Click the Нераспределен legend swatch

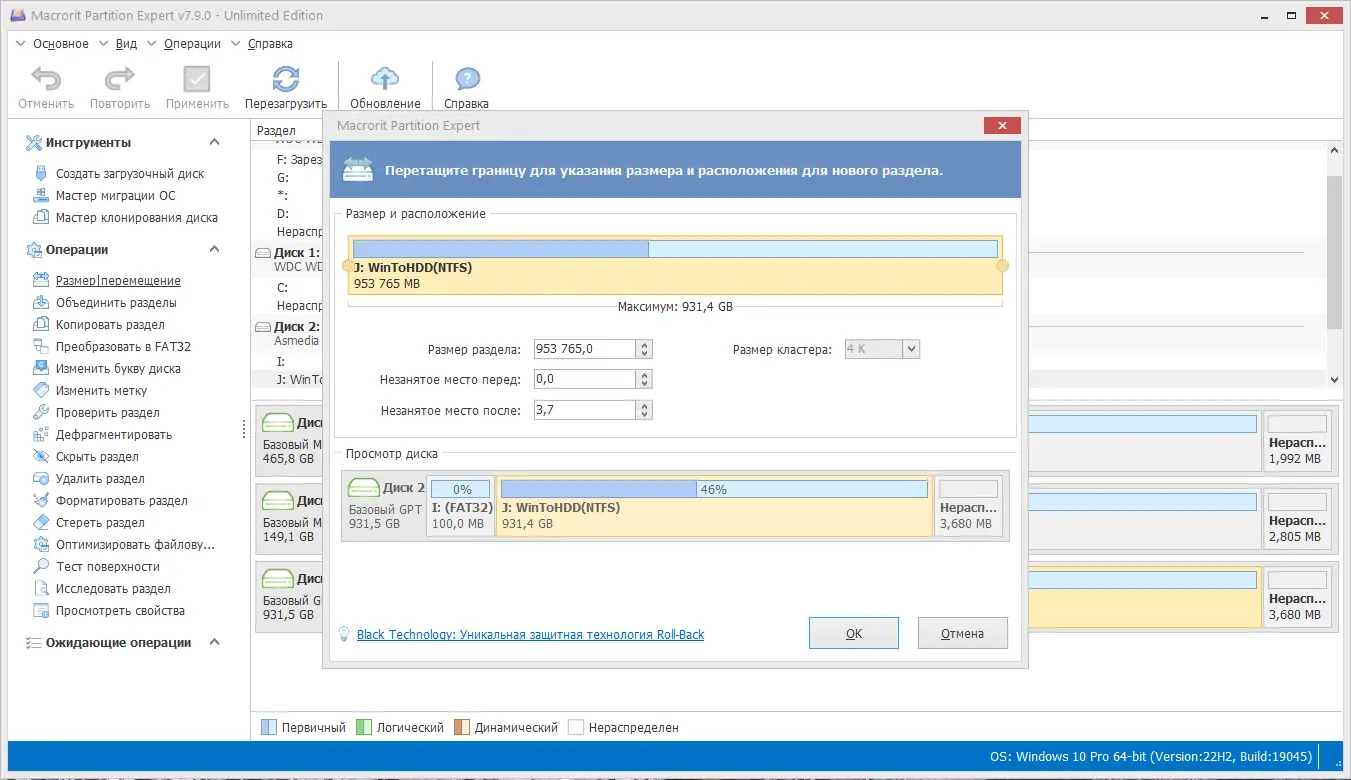[x=576, y=727]
